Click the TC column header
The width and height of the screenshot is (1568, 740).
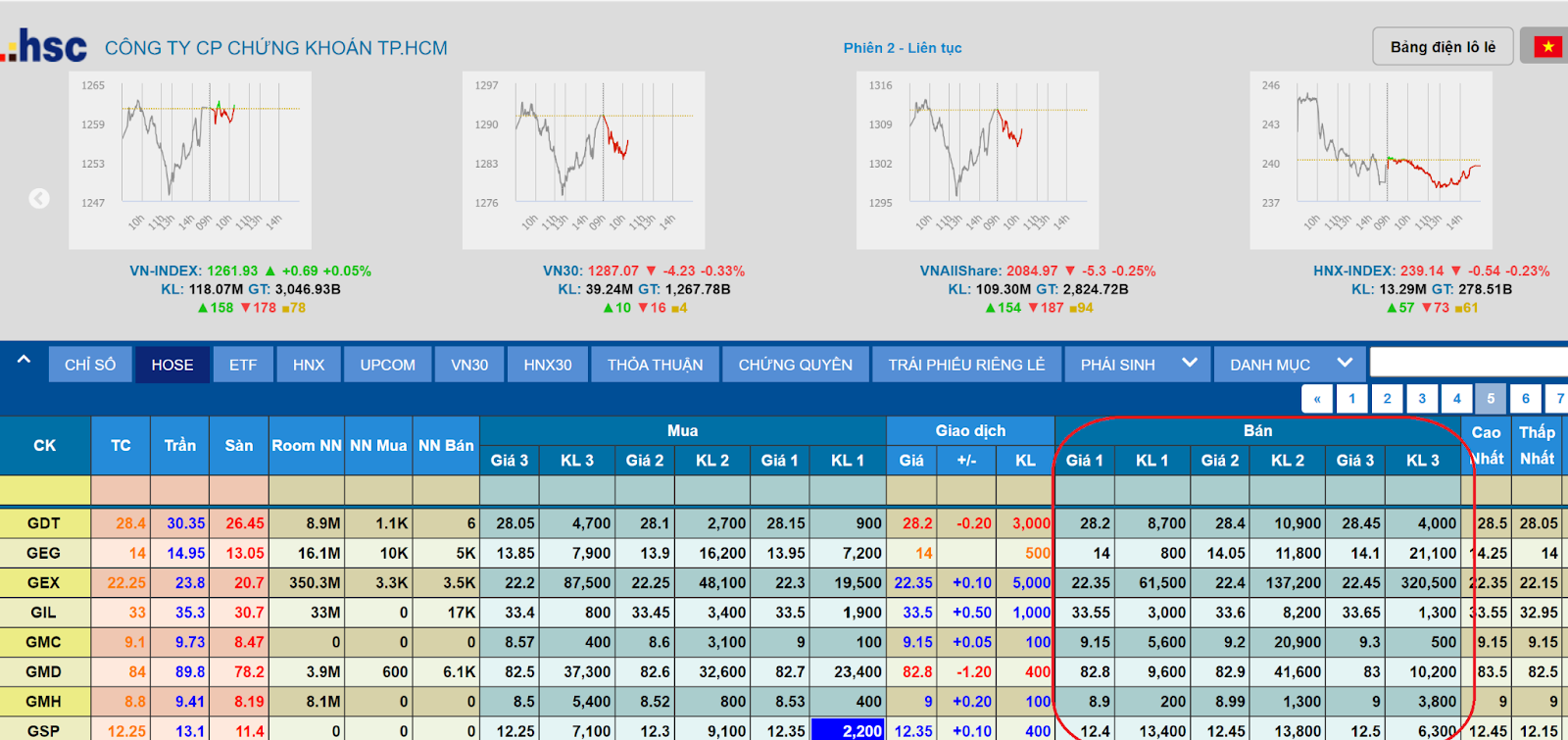click(121, 445)
